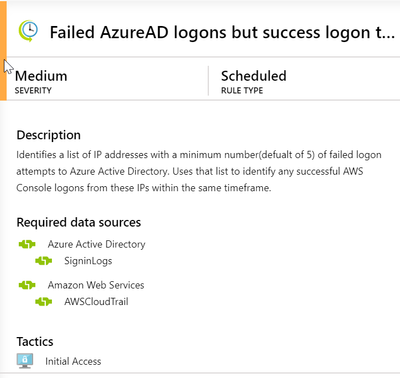Viewport: 400px width, 378px height.
Task: Click the Initial Access tactic label
Action: pos(73,361)
